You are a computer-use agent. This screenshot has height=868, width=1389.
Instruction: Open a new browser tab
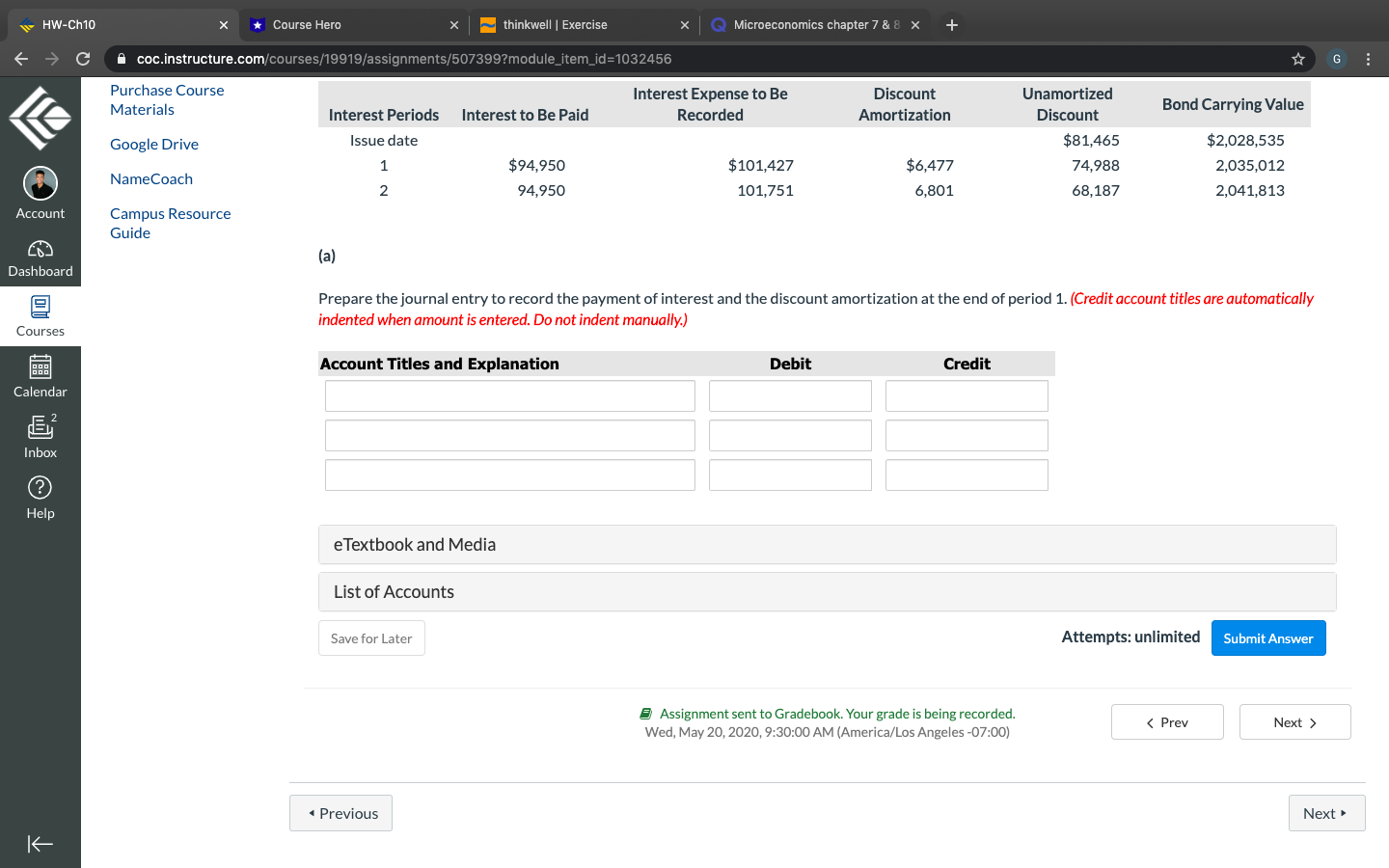pyautogui.click(x=952, y=25)
